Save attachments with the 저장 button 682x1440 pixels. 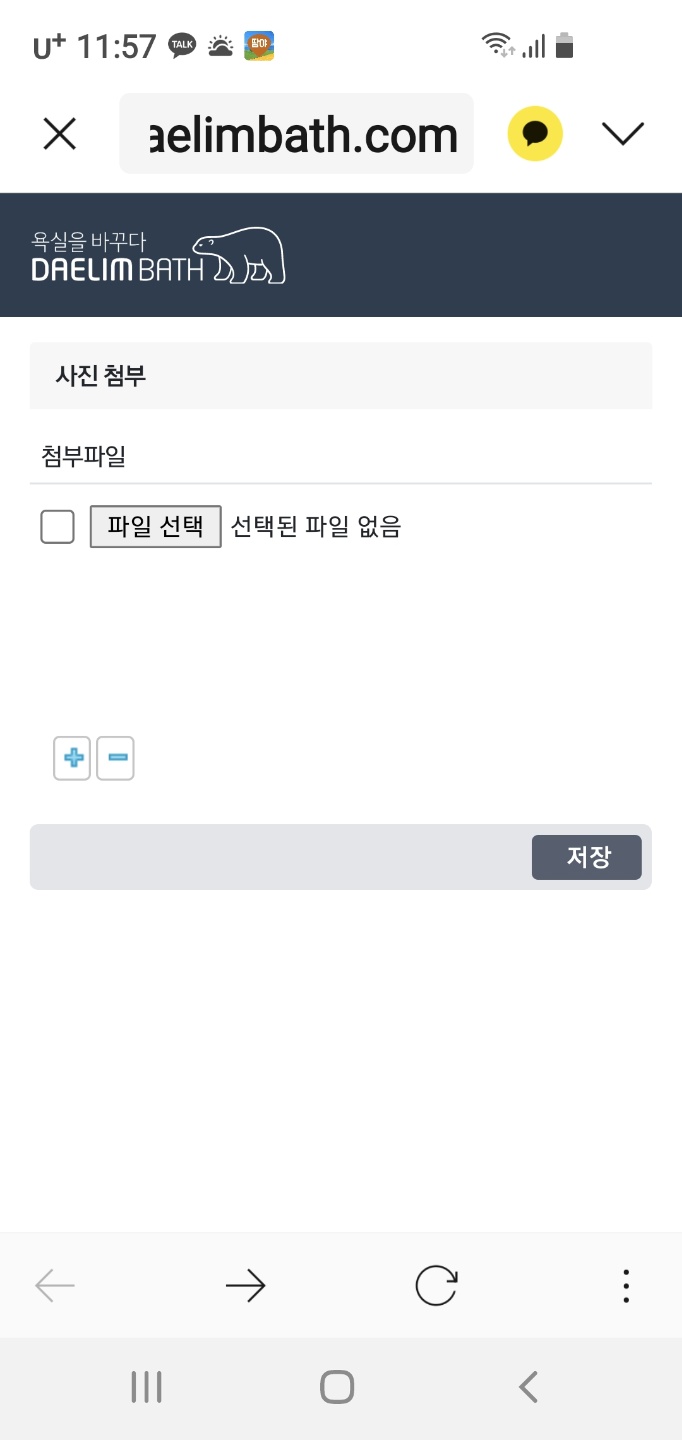(586, 857)
